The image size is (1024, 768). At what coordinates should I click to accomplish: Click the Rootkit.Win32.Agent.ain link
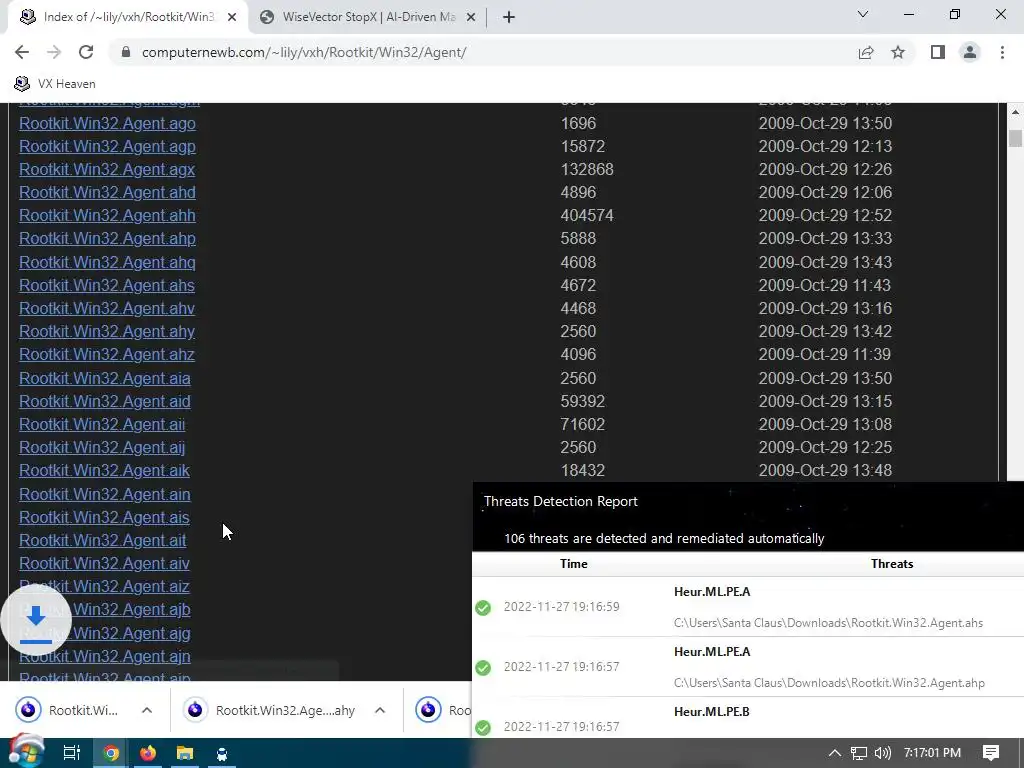(x=104, y=494)
